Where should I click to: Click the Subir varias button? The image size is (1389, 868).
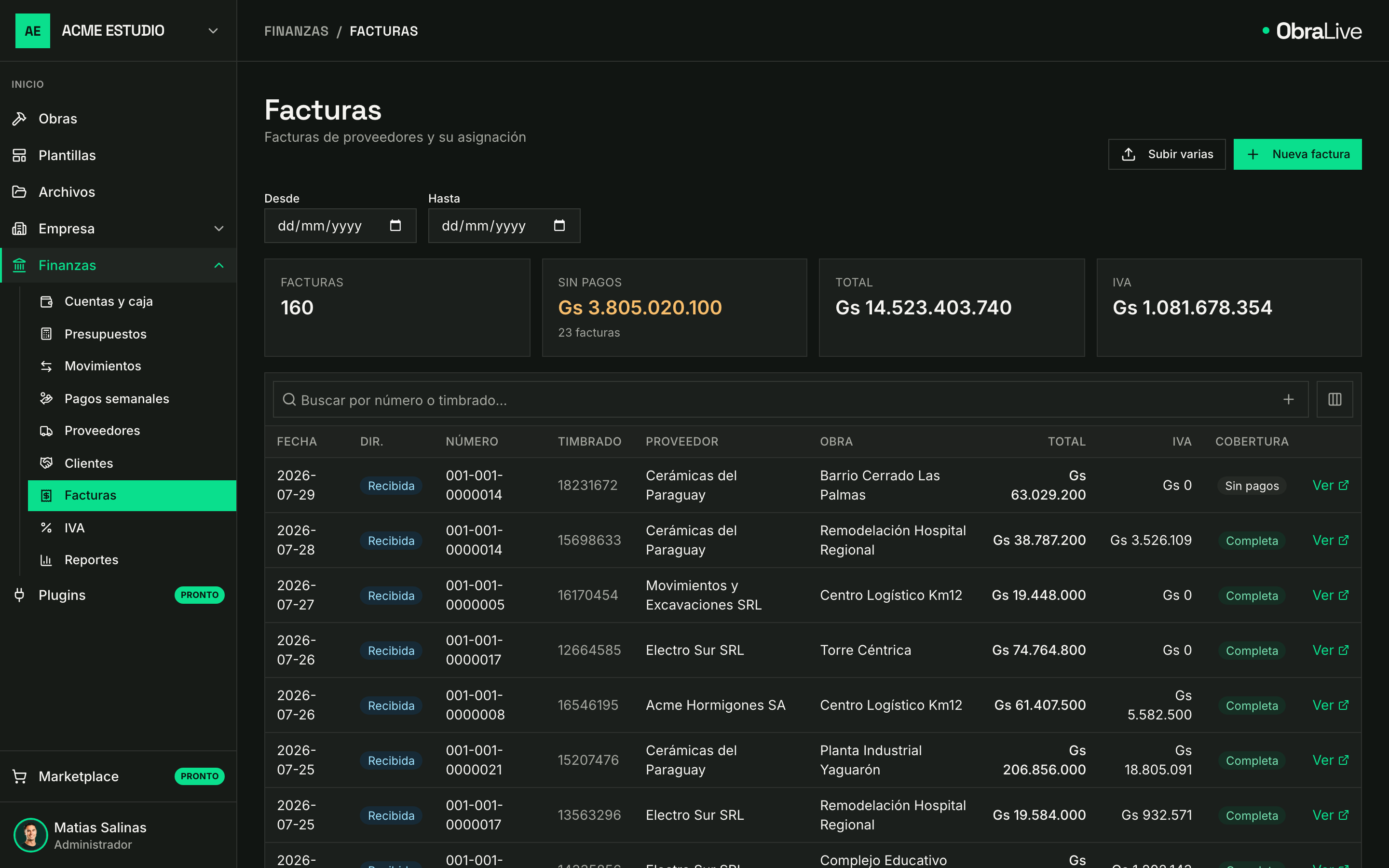point(1166,154)
